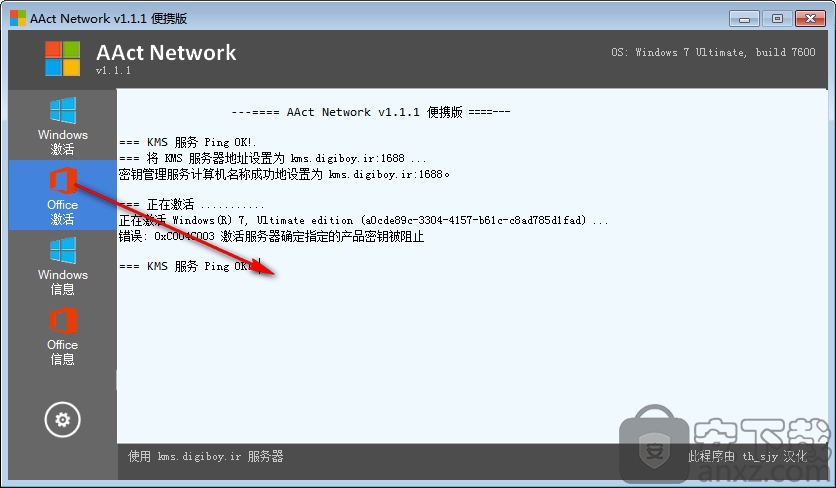The width and height of the screenshot is (836, 488).
Task: Click the last KMS 服务 Ping OK line
Action: point(189,266)
